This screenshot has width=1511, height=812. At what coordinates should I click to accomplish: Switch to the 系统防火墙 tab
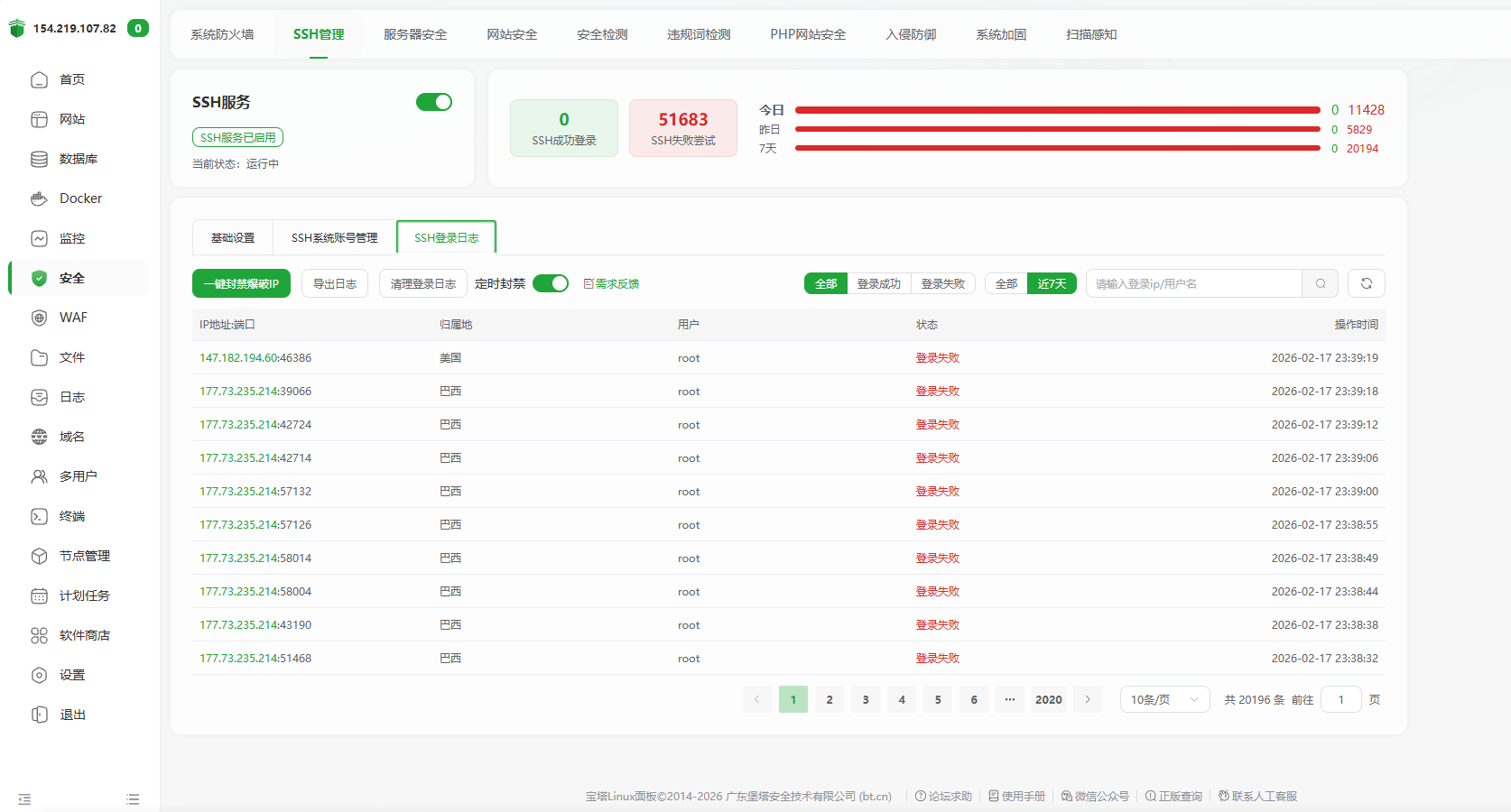click(222, 34)
